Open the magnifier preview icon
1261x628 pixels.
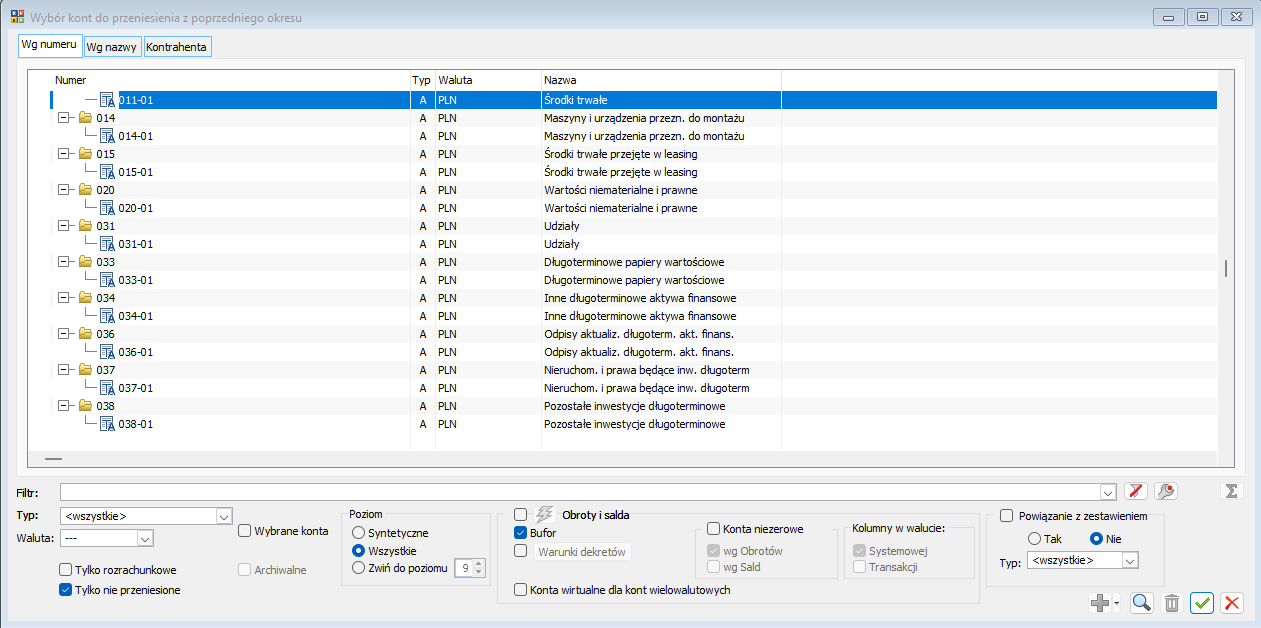point(1142,603)
